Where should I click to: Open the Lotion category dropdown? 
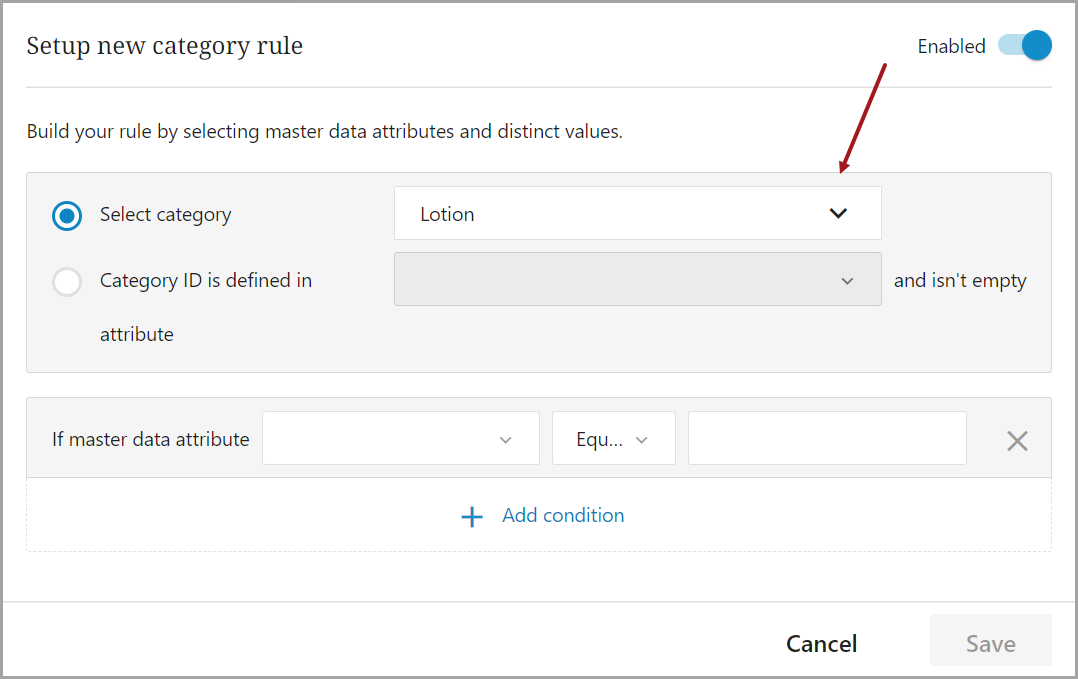click(x=636, y=213)
